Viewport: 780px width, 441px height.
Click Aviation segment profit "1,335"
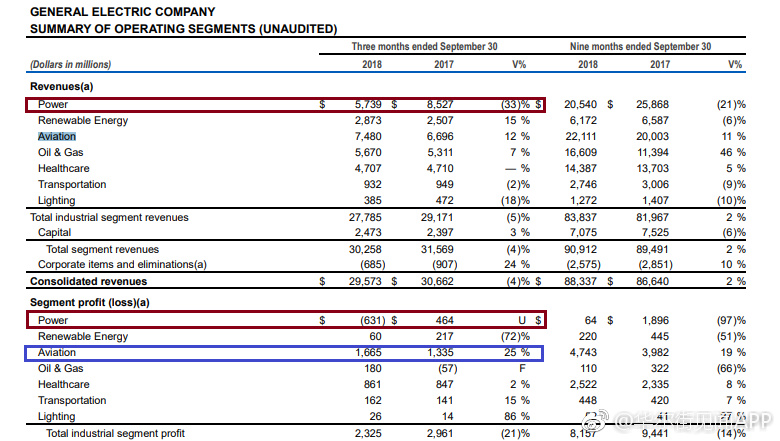tap(440, 353)
